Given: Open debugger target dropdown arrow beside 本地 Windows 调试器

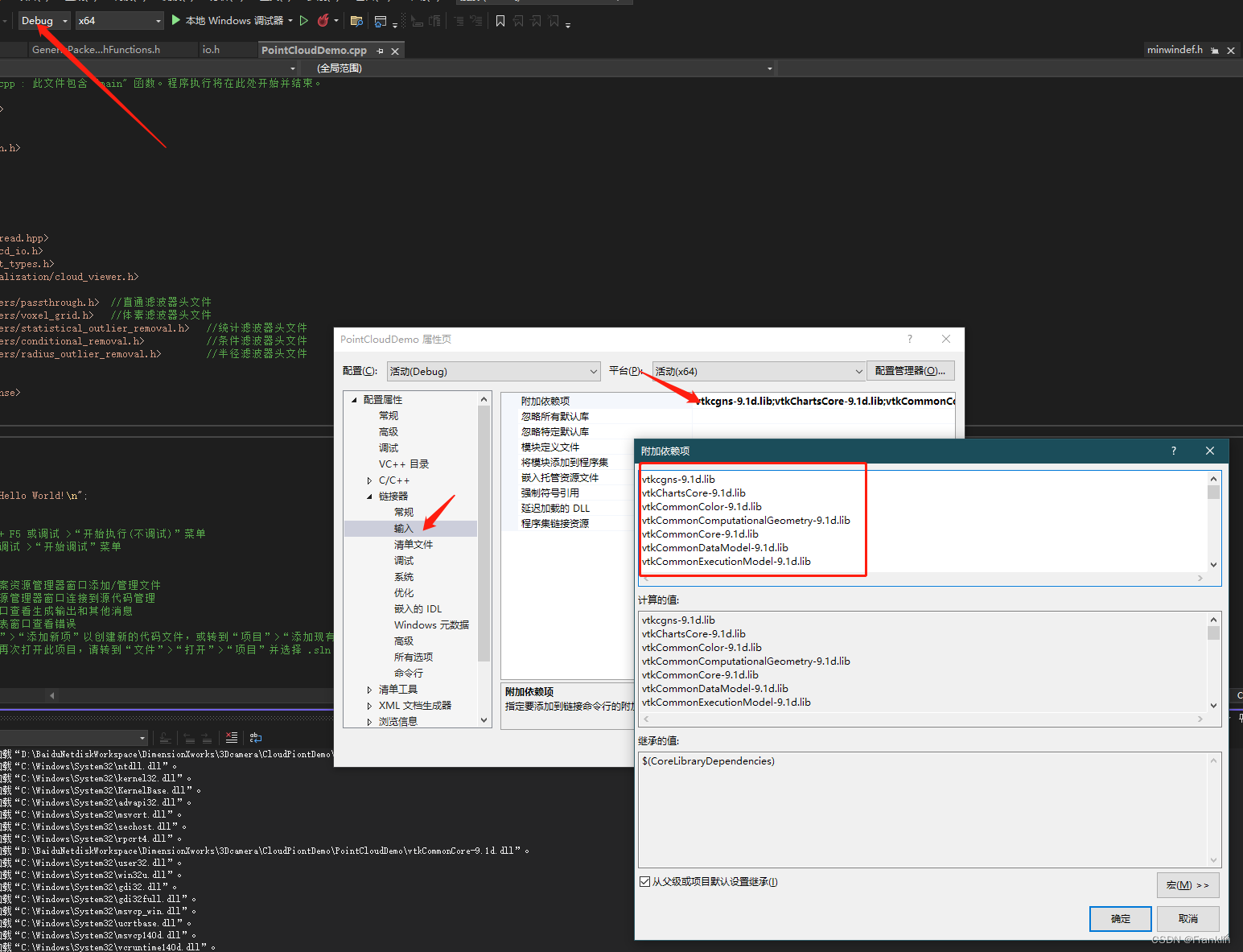Looking at the screenshot, I should tap(290, 20).
